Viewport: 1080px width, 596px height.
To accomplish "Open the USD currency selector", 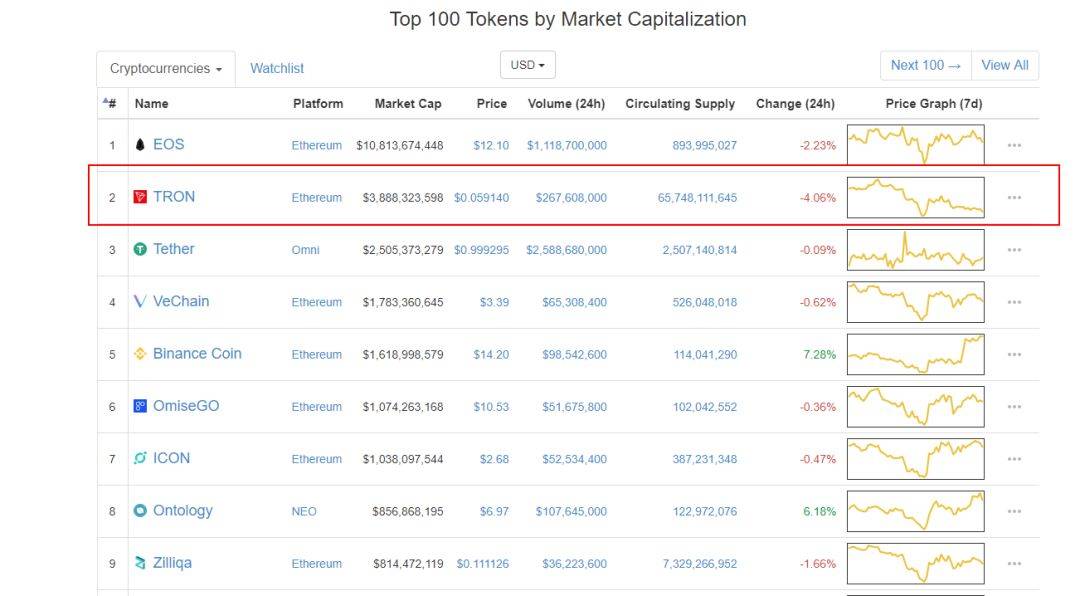I will (527, 65).
